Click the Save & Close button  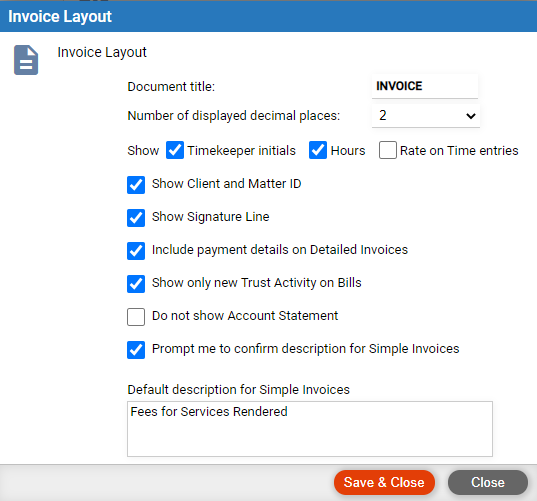384,482
